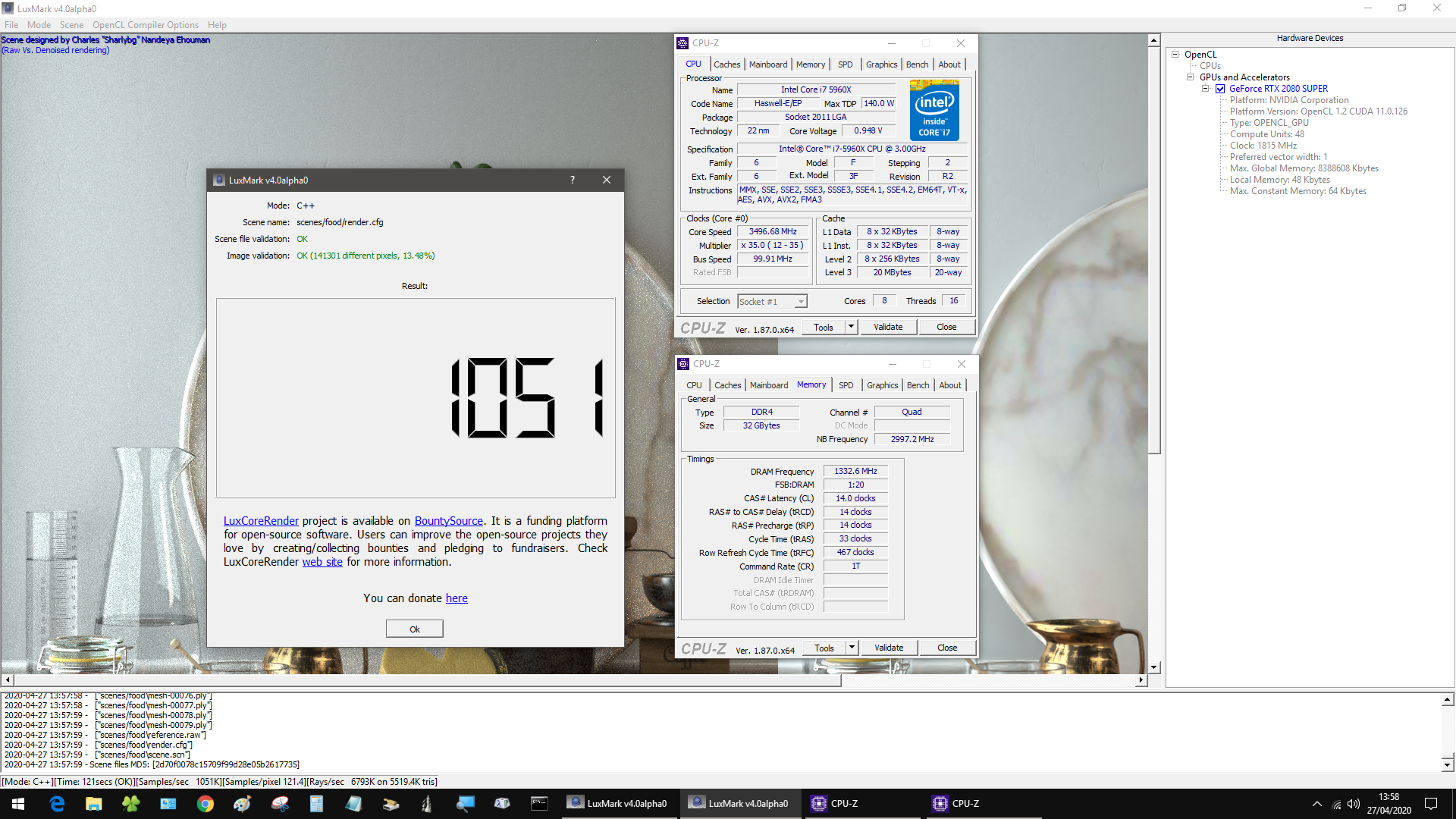This screenshot has height=819, width=1456.
Task: Open the green clover taskbar app
Action: pyautogui.click(x=130, y=804)
